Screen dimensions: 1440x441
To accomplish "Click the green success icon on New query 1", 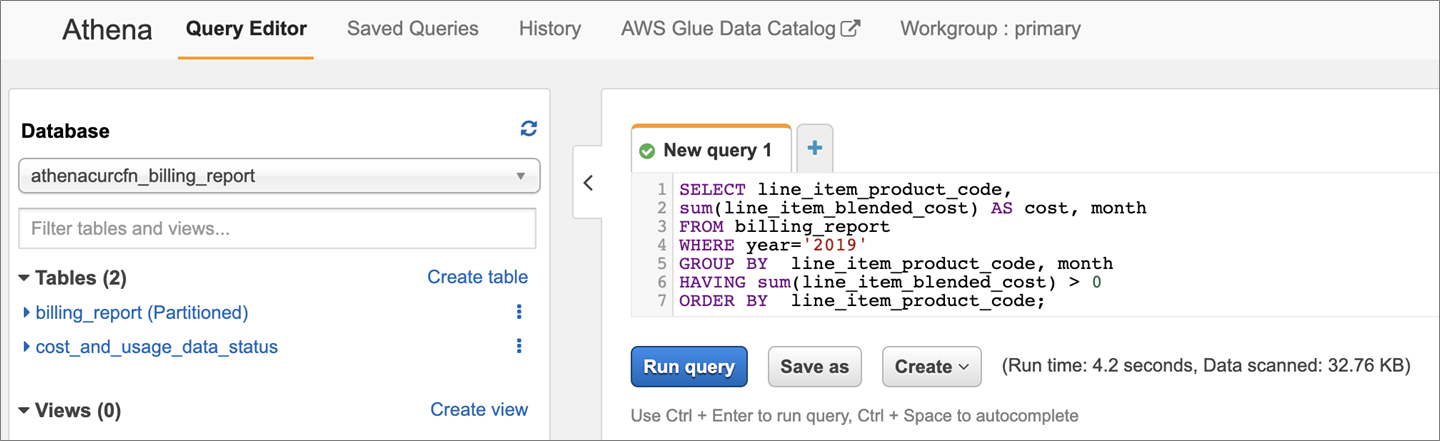I will pos(647,151).
